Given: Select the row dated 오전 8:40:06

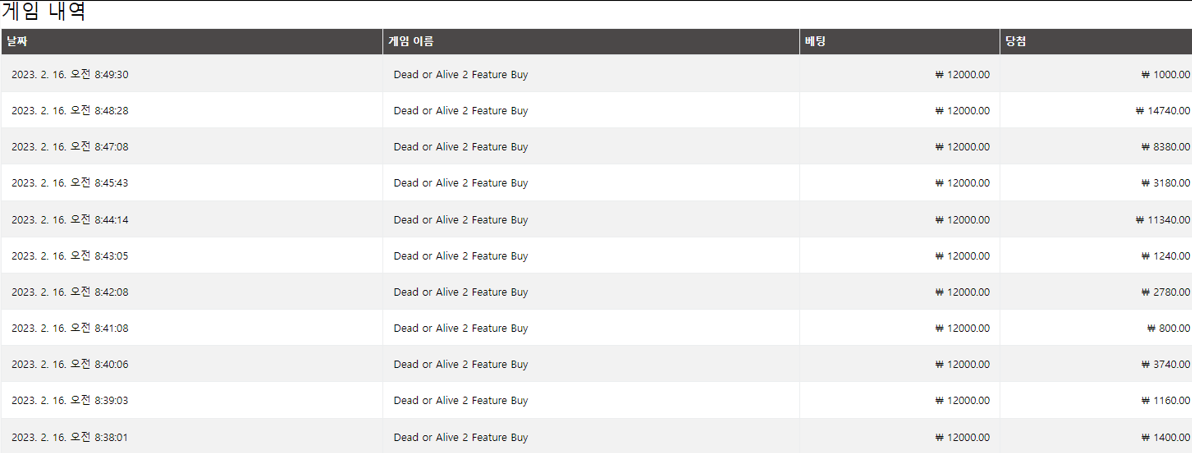Looking at the screenshot, I should pos(596,364).
